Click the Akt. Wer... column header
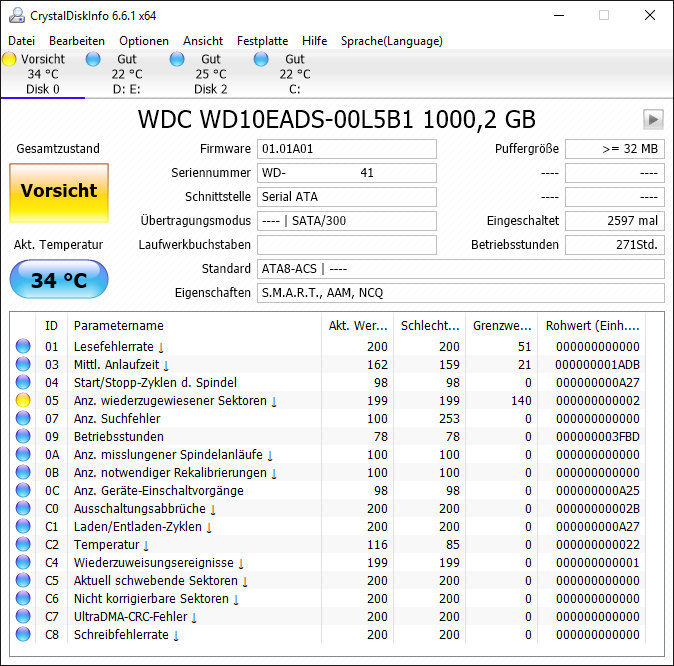This screenshot has height=666, width=674. tap(357, 325)
